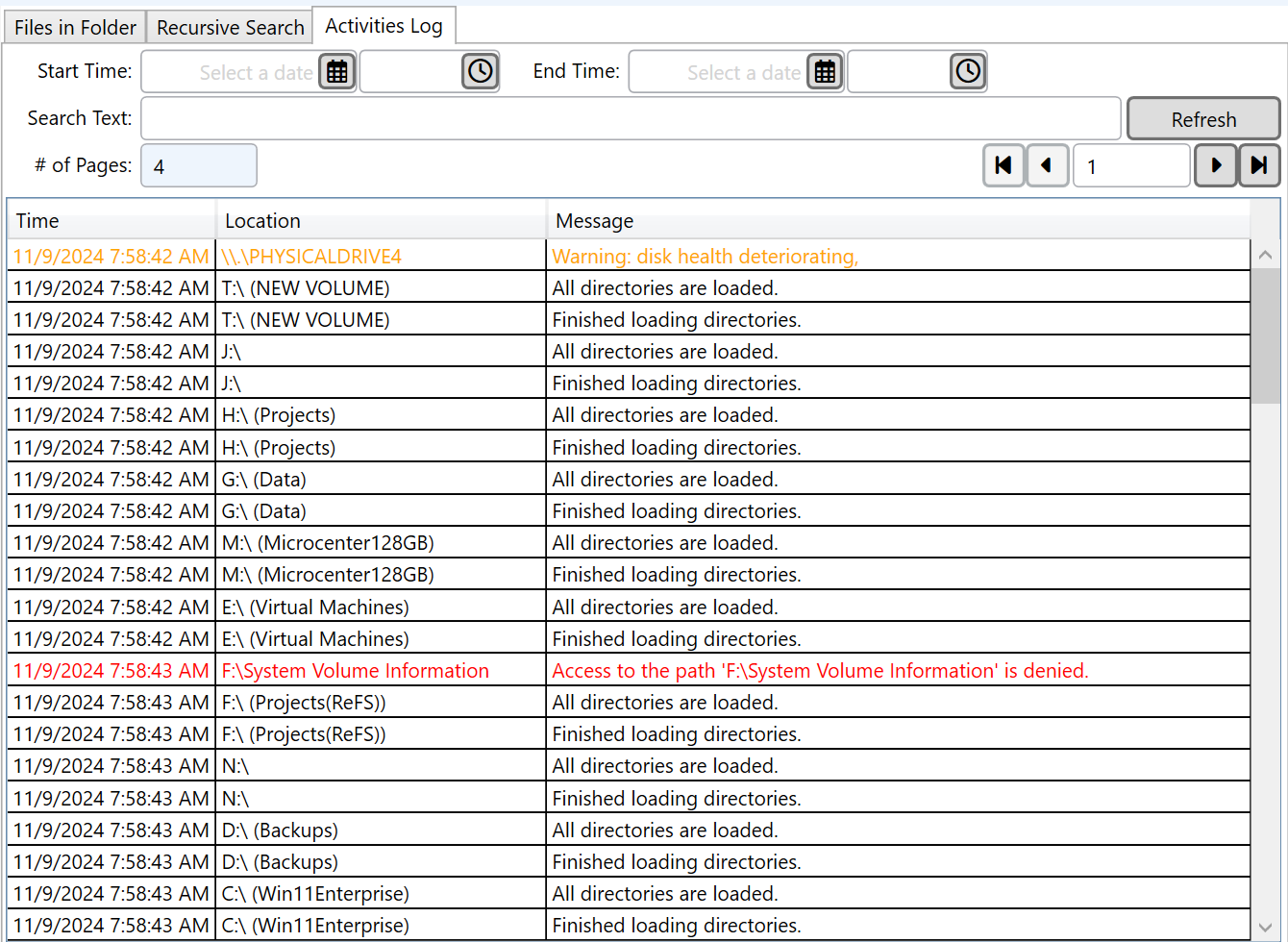The width and height of the screenshot is (1288, 942).
Task: Select J:\ All directories are loaded row
Action: pyautogui.click(x=629, y=352)
